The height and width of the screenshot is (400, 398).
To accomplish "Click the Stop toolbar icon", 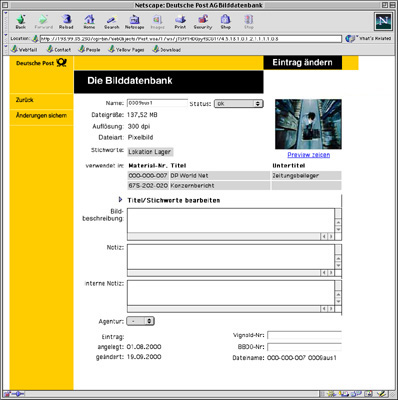I will (248, 22).
